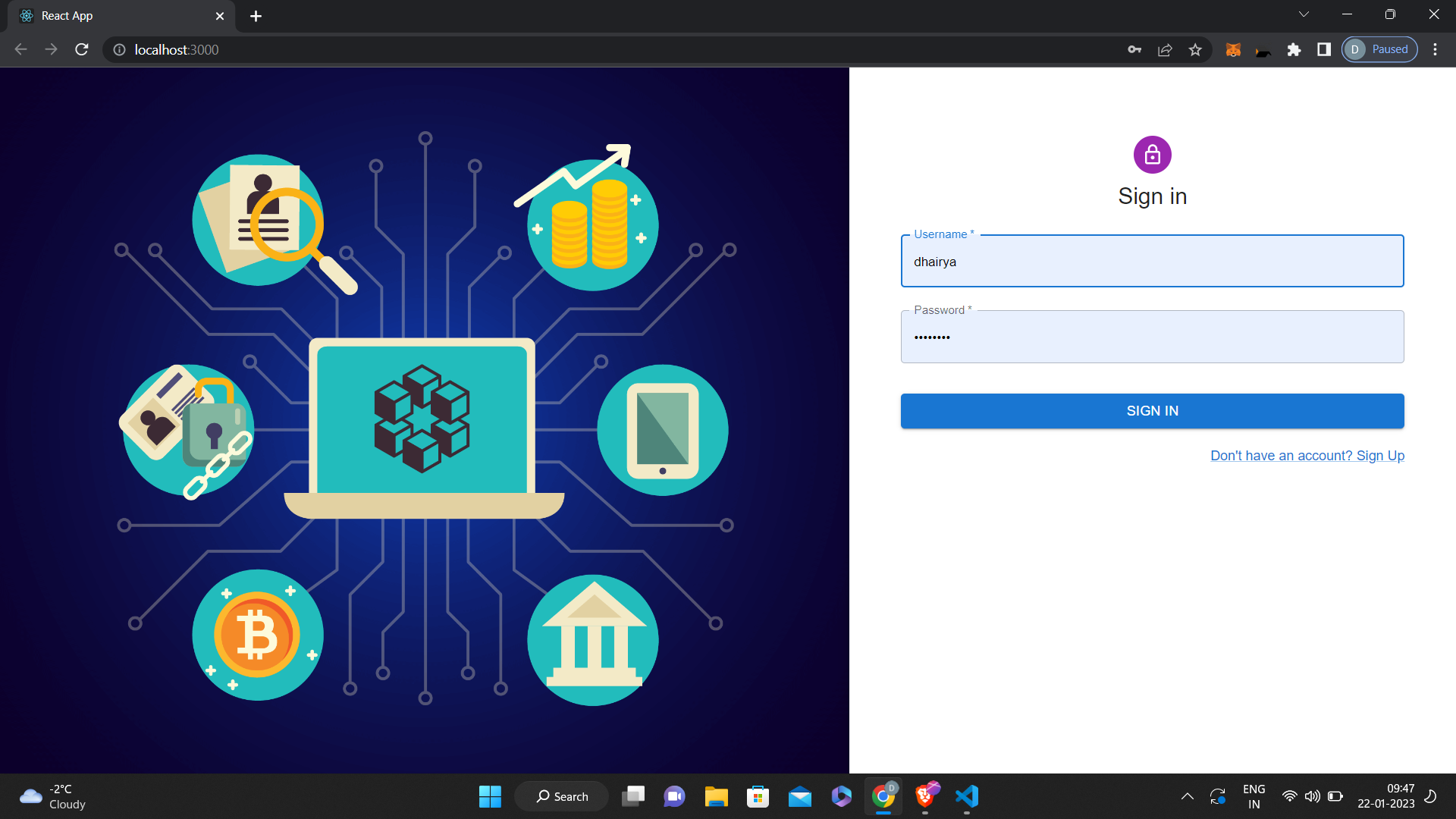Open a new browser tab
Viewport: 1456px width, 819px height.
click(256, 16)
